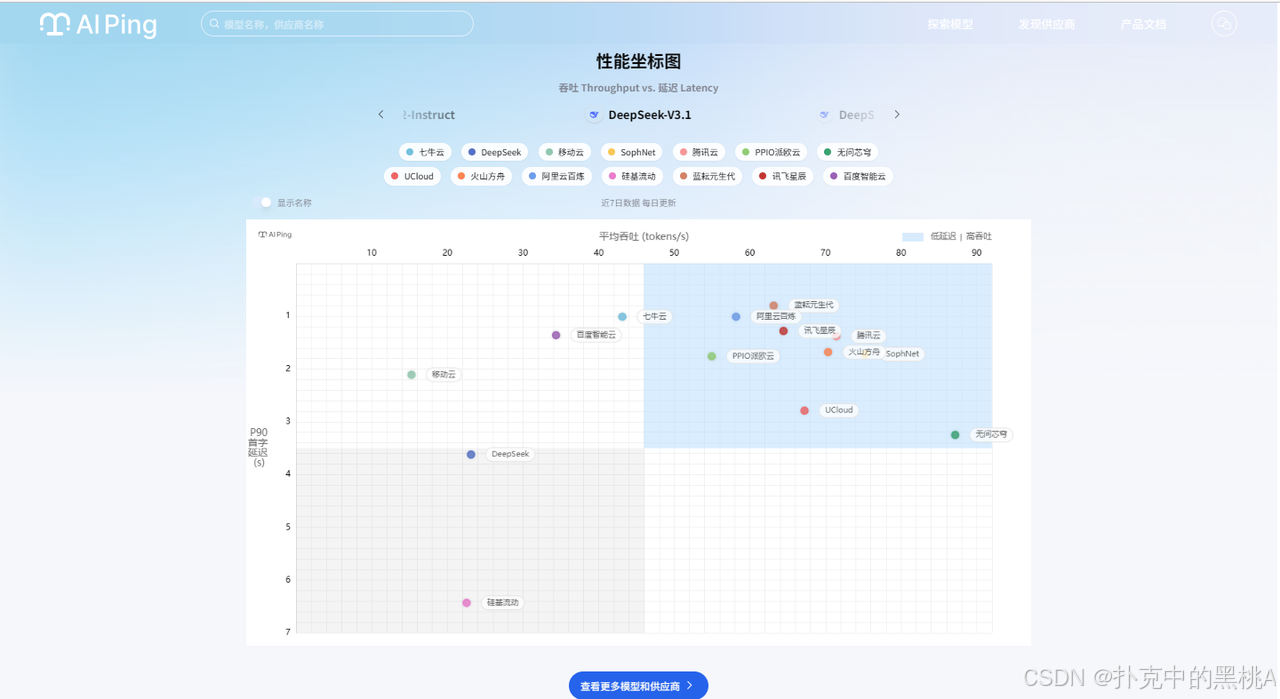The image size is (1280, 699).
Task: Click the WeChat contact icon in header
Action: [x=1224, y=24]
